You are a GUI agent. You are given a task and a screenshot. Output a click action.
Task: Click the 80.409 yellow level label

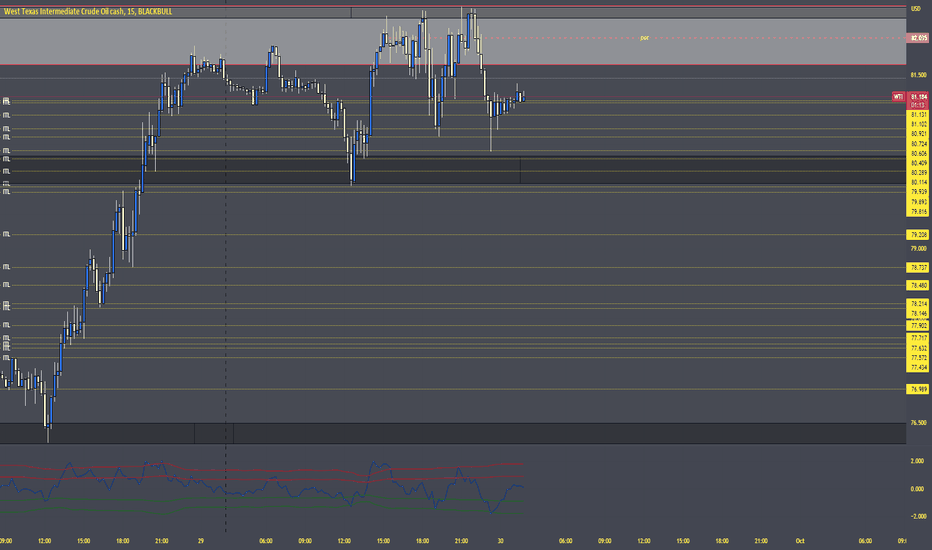(x=918, y=163)
